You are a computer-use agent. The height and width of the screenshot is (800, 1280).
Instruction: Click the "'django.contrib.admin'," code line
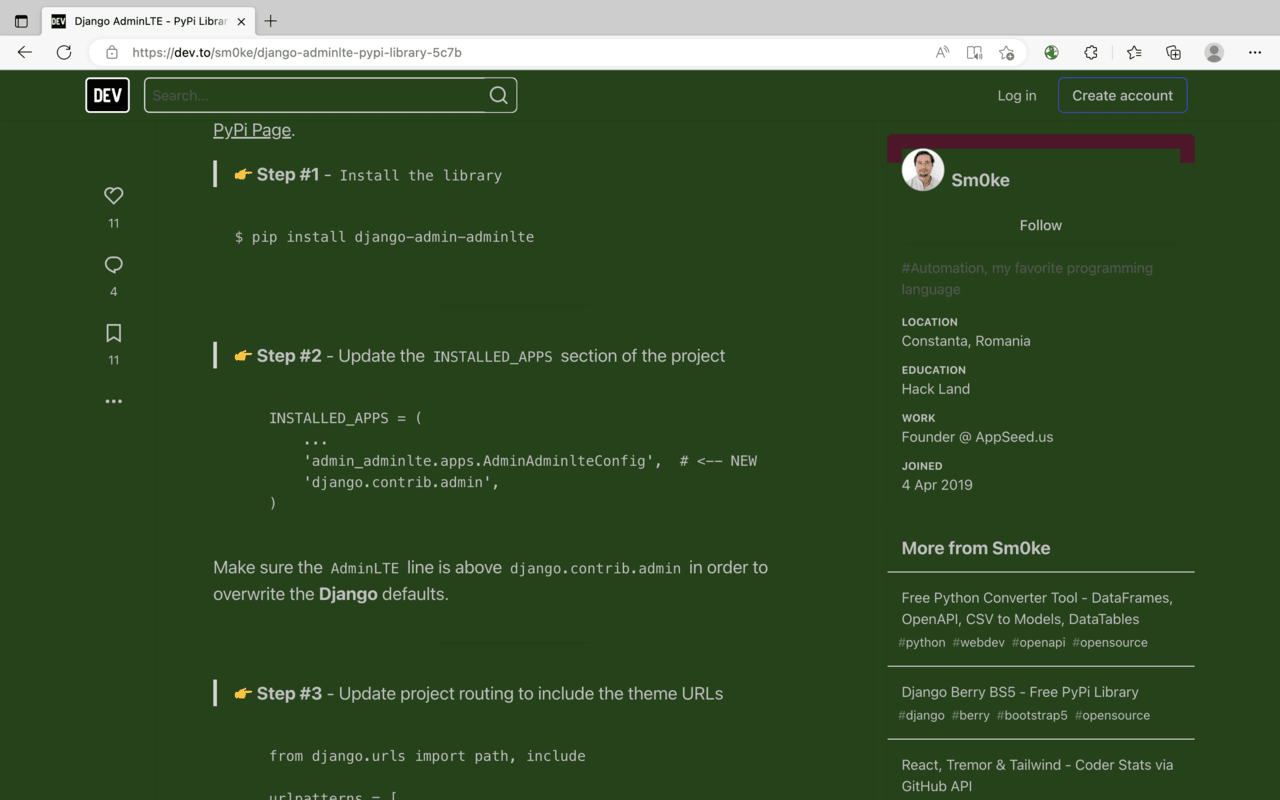click(401, 482)
